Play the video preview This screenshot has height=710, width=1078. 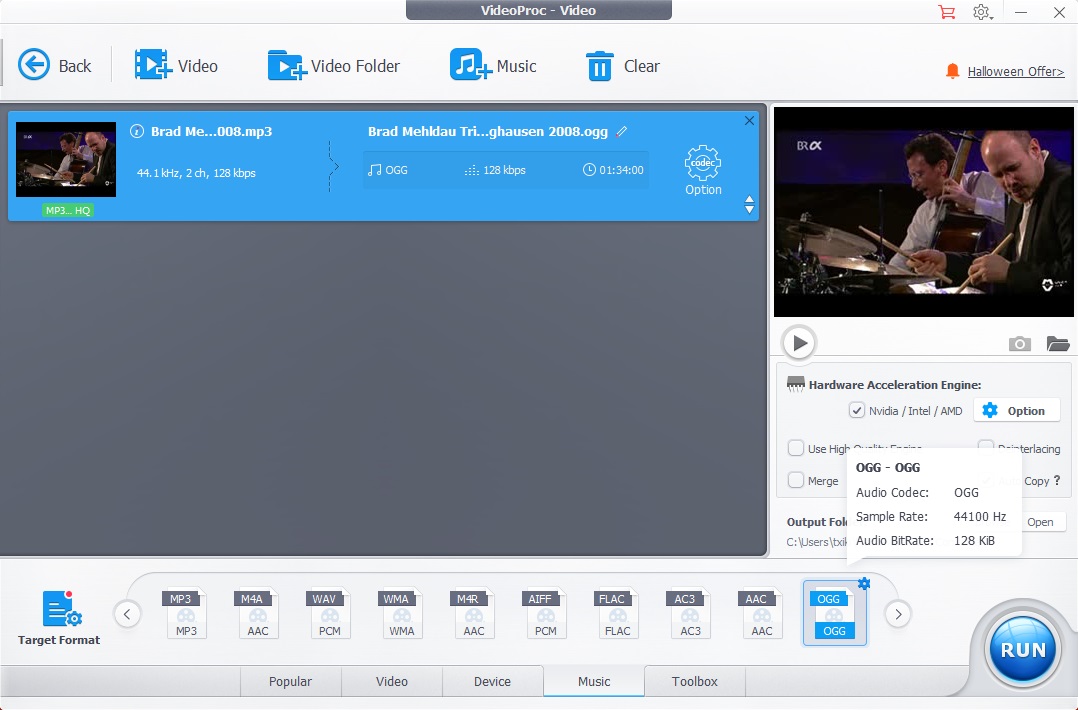(x=798, y=342)
